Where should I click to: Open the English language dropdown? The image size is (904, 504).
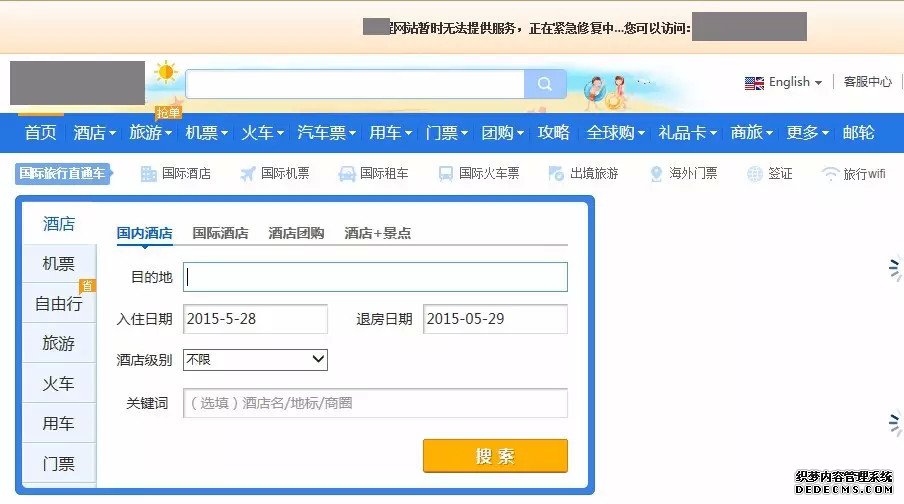tap(784, 83)
